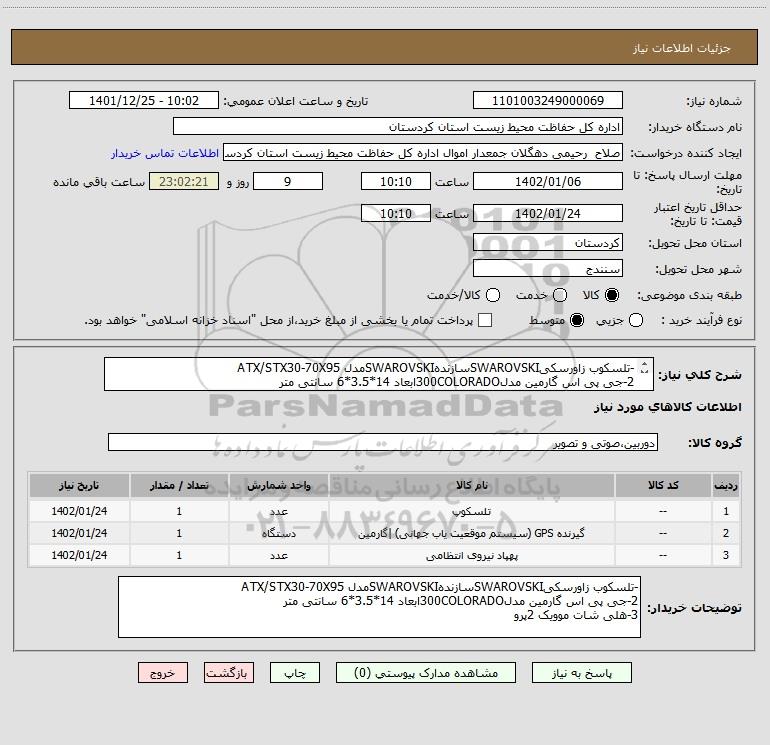Click the واحد شمارش column header

click(x=278, y=485)
